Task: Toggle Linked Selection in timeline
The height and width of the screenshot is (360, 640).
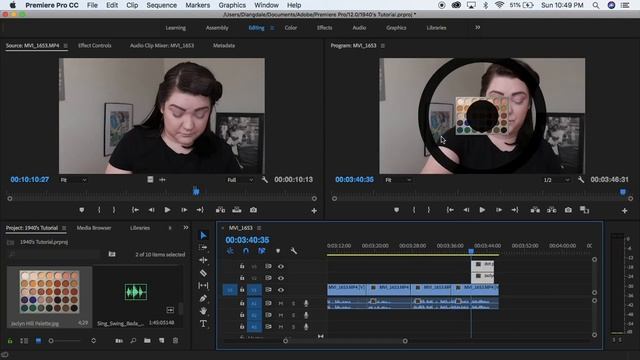Action: (x=262, y=251)
